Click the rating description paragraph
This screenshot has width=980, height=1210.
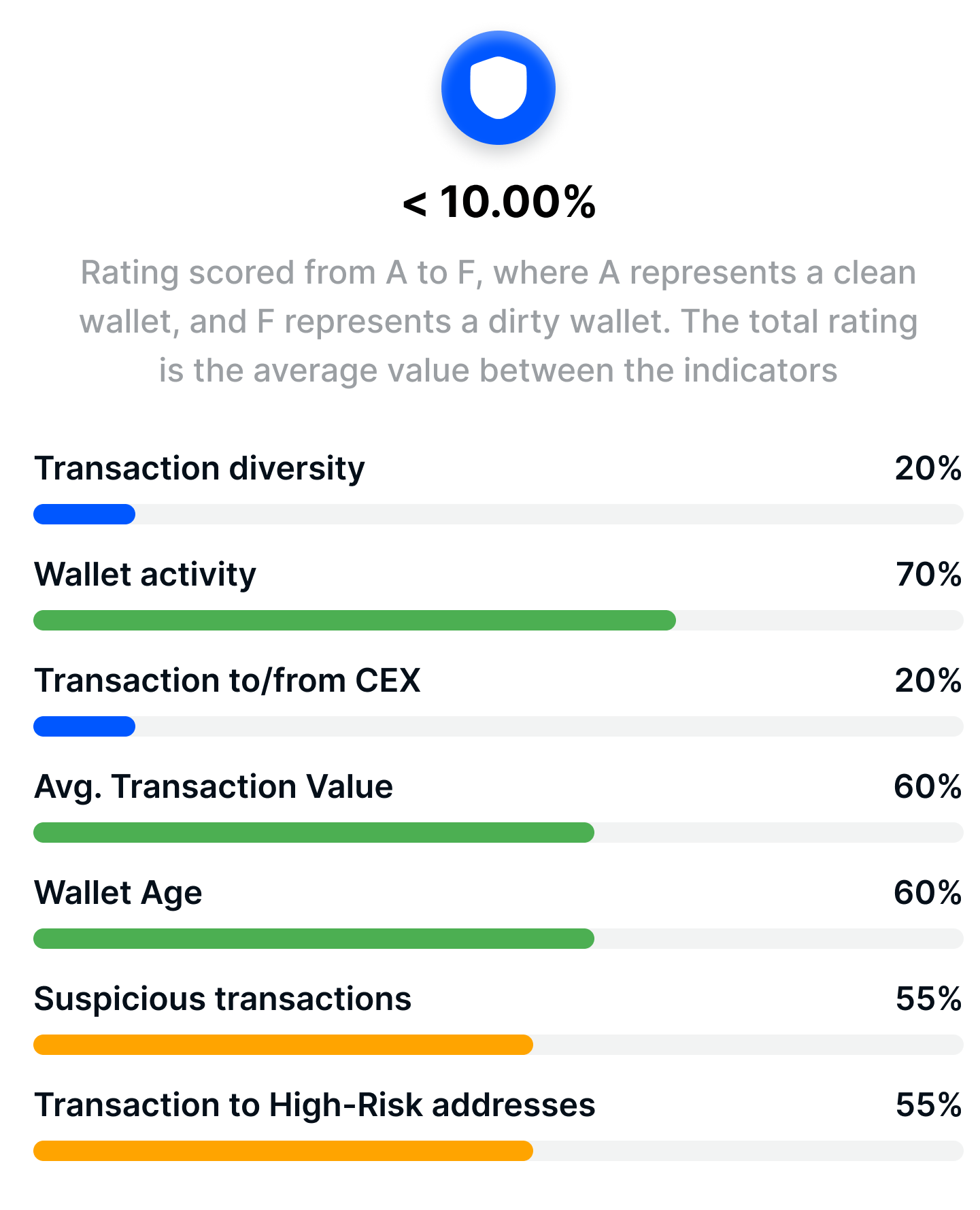pyautogui.click(x=499, y=321)
